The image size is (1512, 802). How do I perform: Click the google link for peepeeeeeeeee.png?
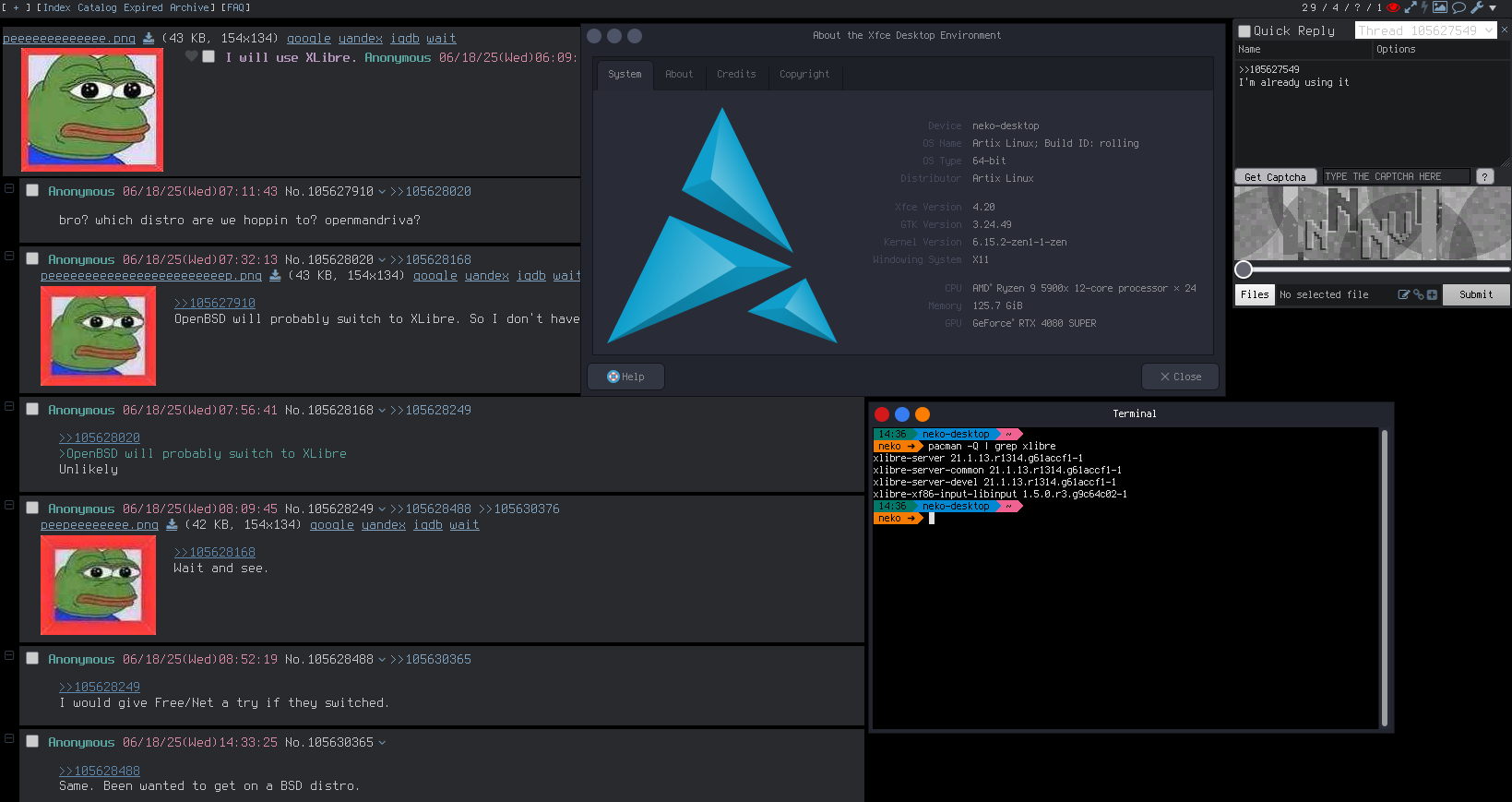(x=332, y=524)
